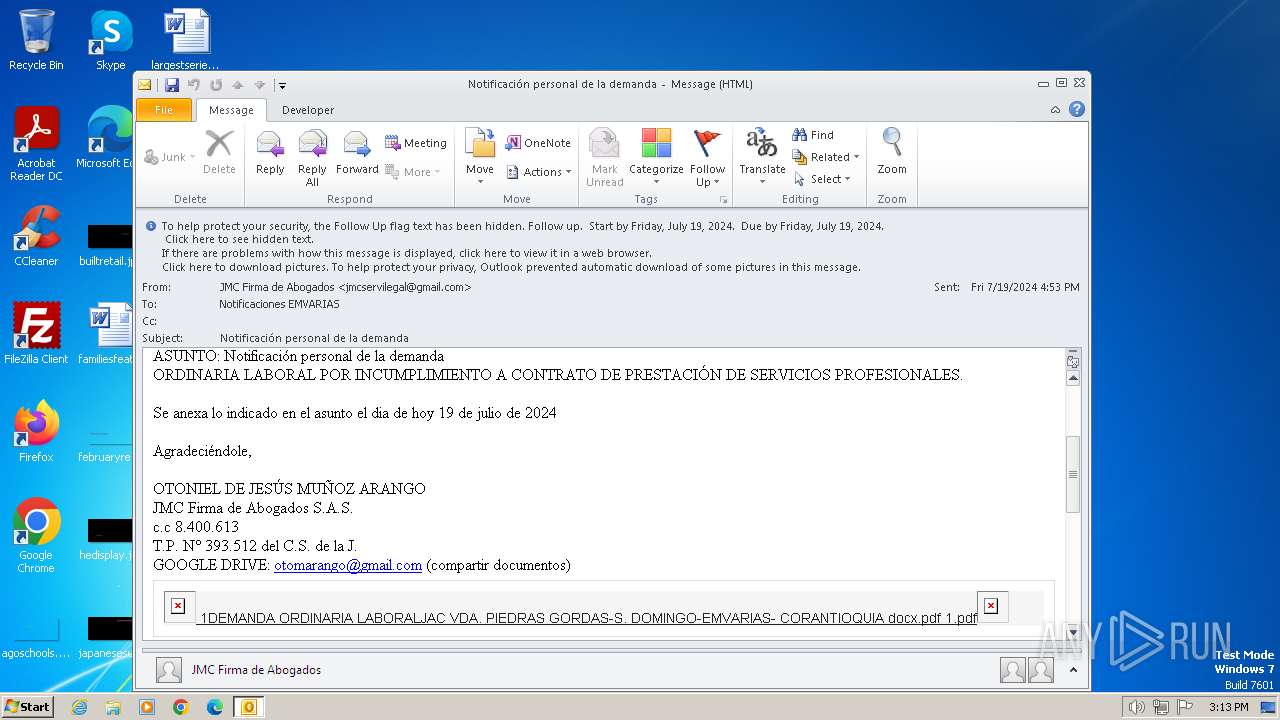Image resolution: width=1280 pixels, height=720 pixels.
Task: Open the Tags dialog launcher
Action: coord(723,200)
